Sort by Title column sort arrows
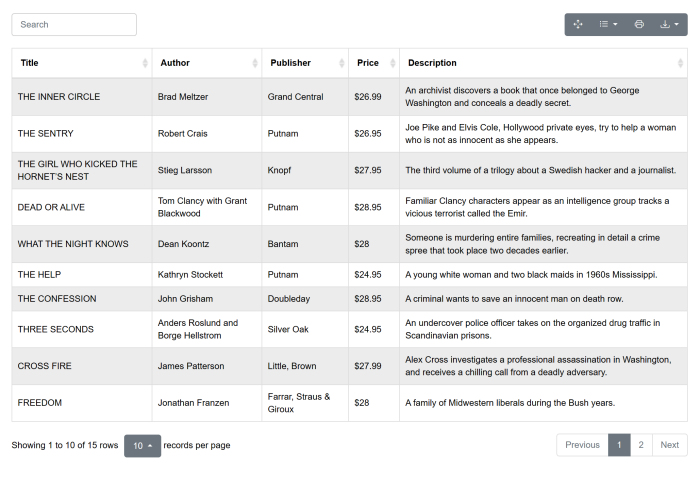This screenshot has height=500, width=700. click(x=145, y=63)
